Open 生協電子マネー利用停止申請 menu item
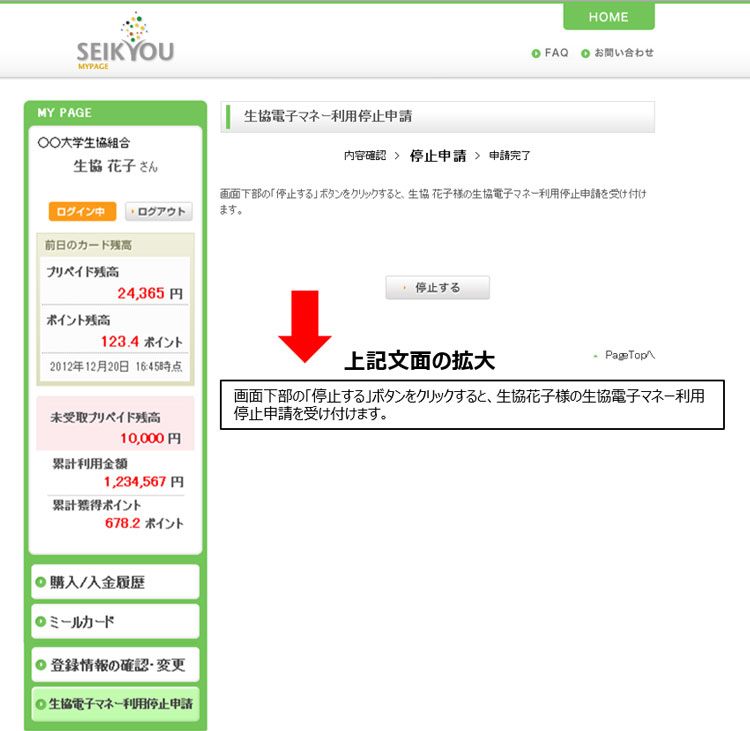This screenshot has height=731, width=750. click(115, 704)
